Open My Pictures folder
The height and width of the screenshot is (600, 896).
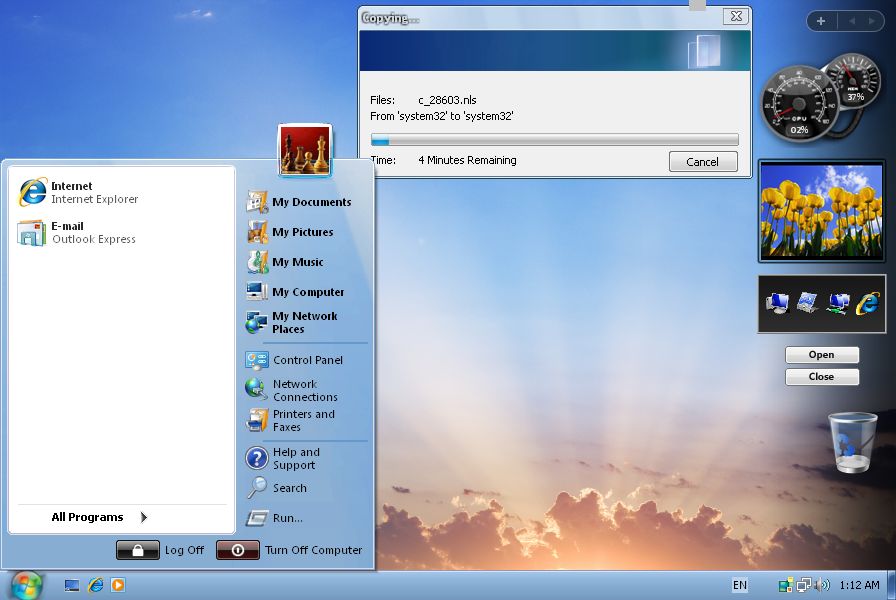(290, 231)
